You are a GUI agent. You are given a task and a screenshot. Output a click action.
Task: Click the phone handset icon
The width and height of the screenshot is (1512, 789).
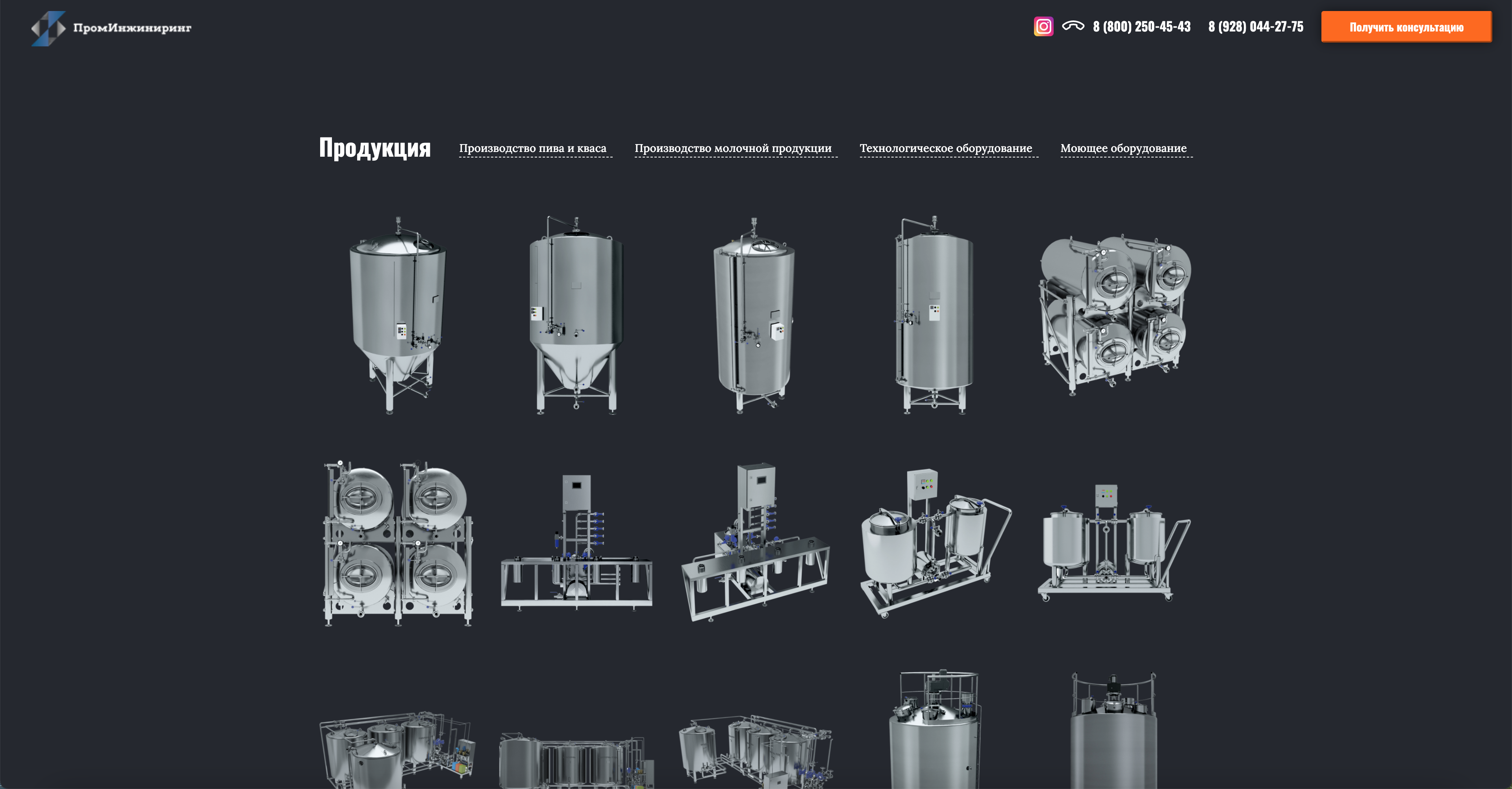tap(1073, 25)
